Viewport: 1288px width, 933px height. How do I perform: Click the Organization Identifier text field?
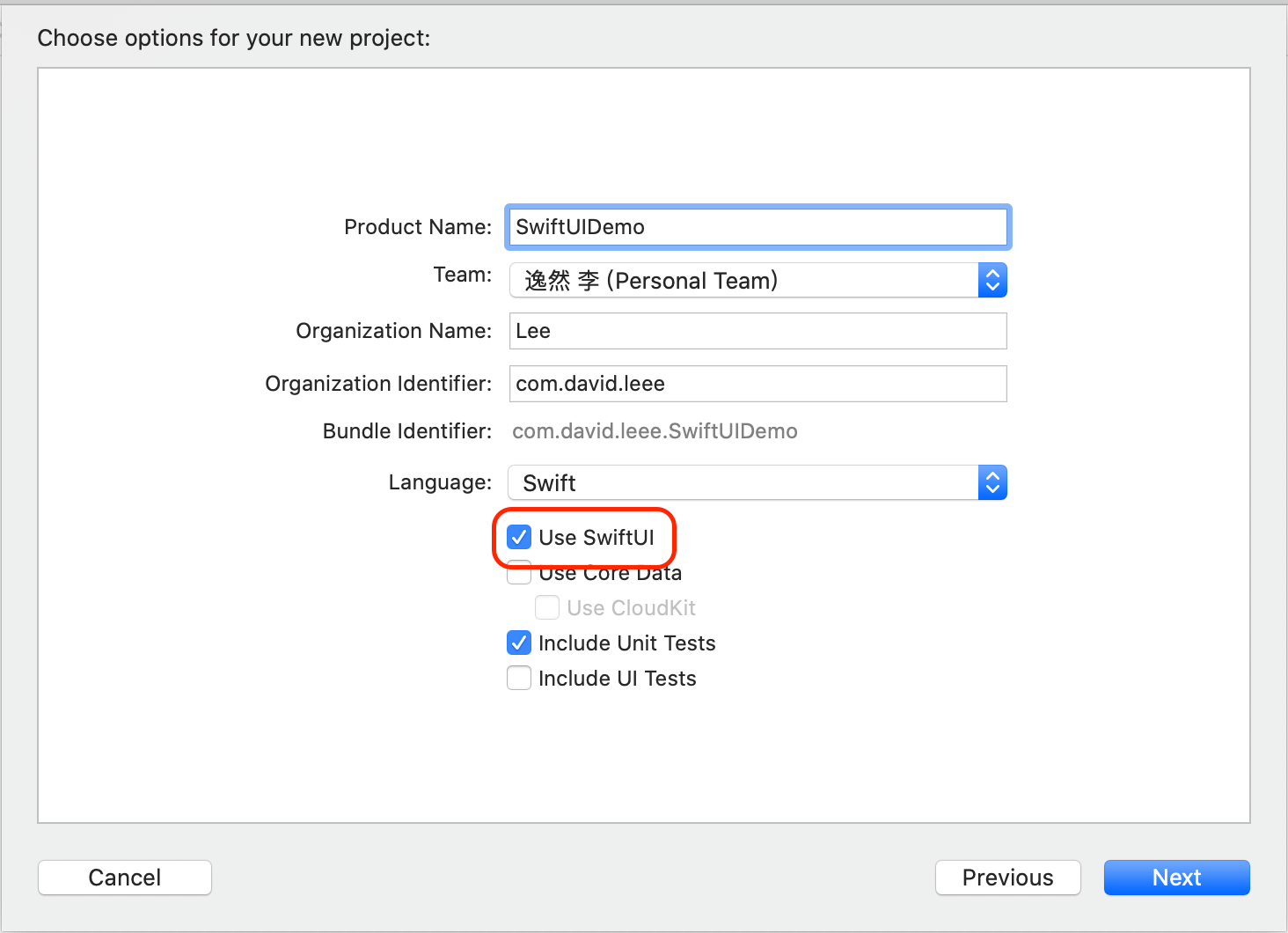[757, 384]
